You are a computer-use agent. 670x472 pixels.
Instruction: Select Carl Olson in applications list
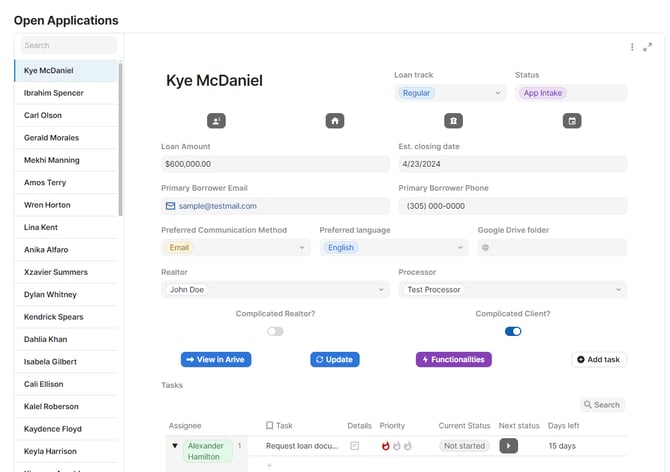point(66,115)
